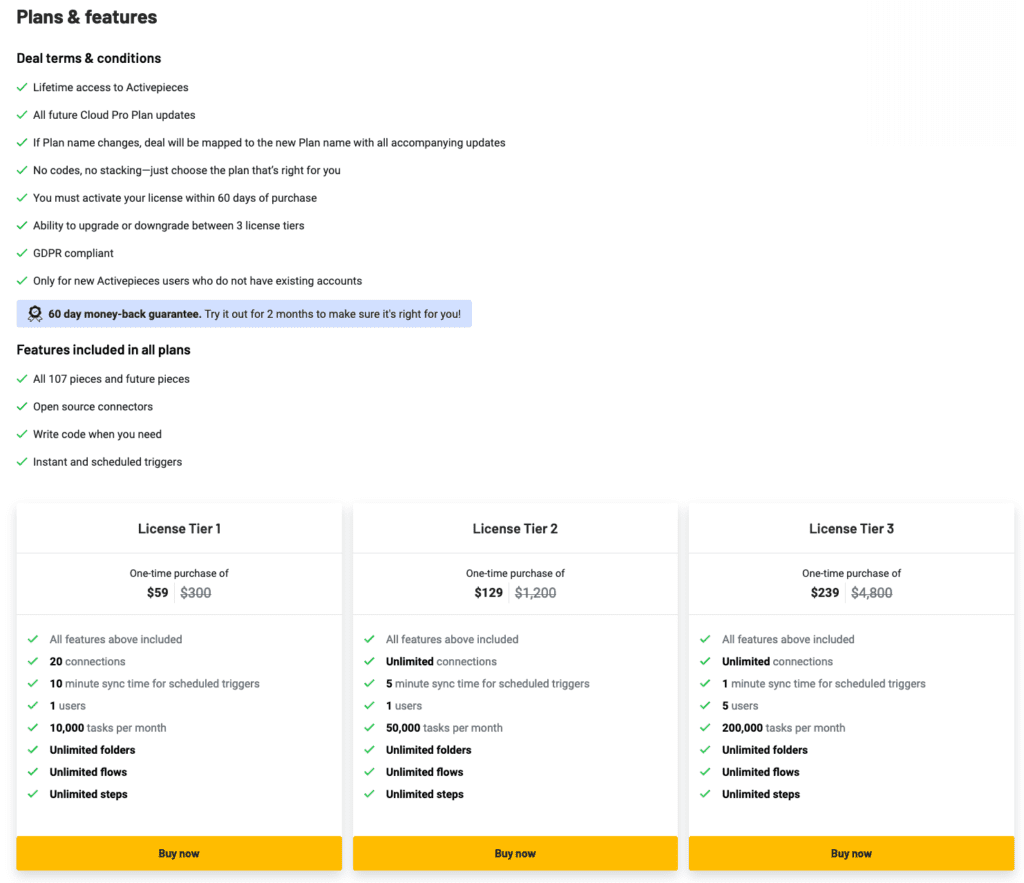
Task: Click the 60 day money-back guarantee text
Action: point(124,314)
